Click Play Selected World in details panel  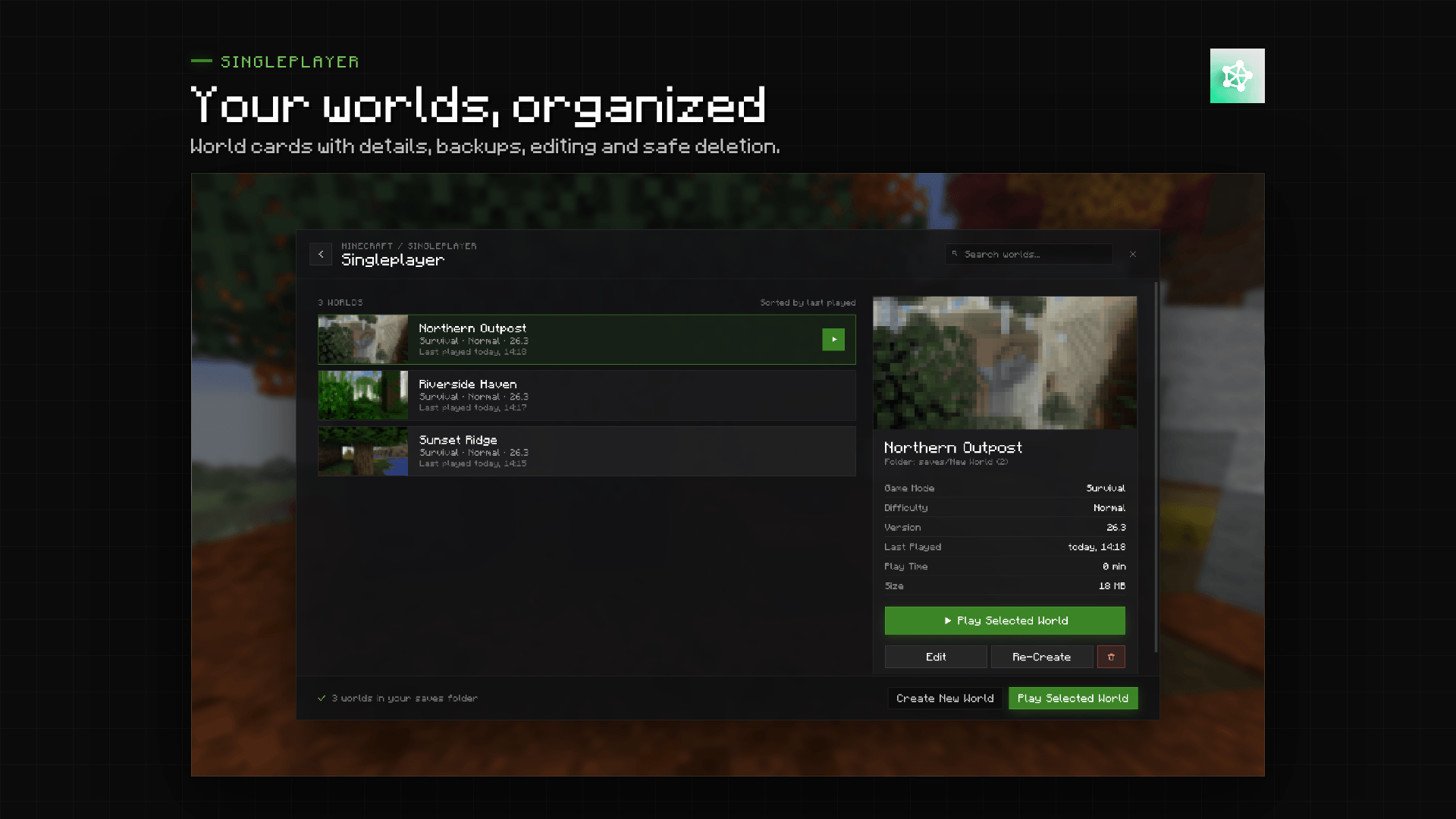point(1005,620)
